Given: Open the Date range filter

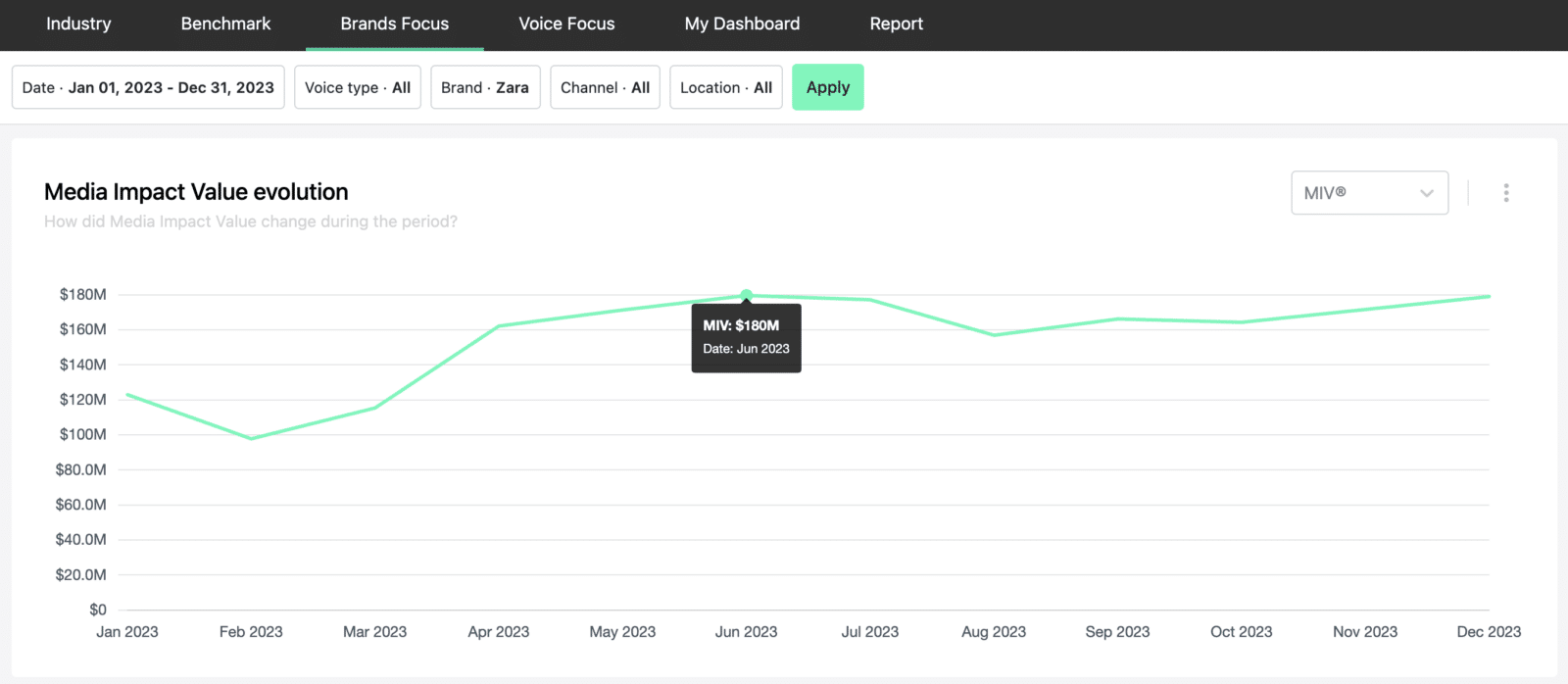Looking at the screenshot, I should pos(148,87).
